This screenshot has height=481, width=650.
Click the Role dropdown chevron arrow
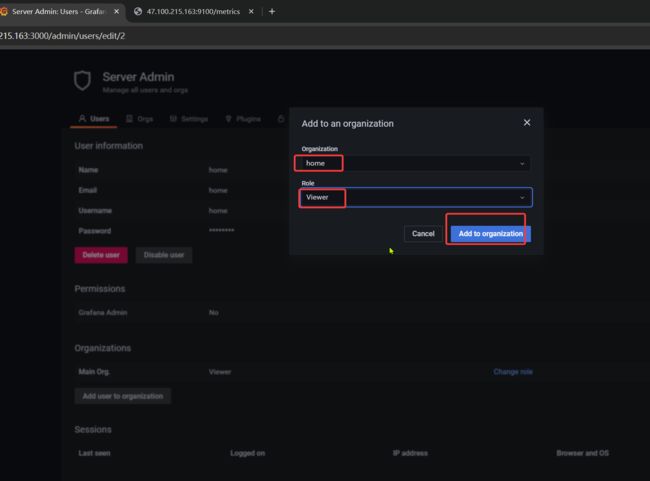[522, 198]
